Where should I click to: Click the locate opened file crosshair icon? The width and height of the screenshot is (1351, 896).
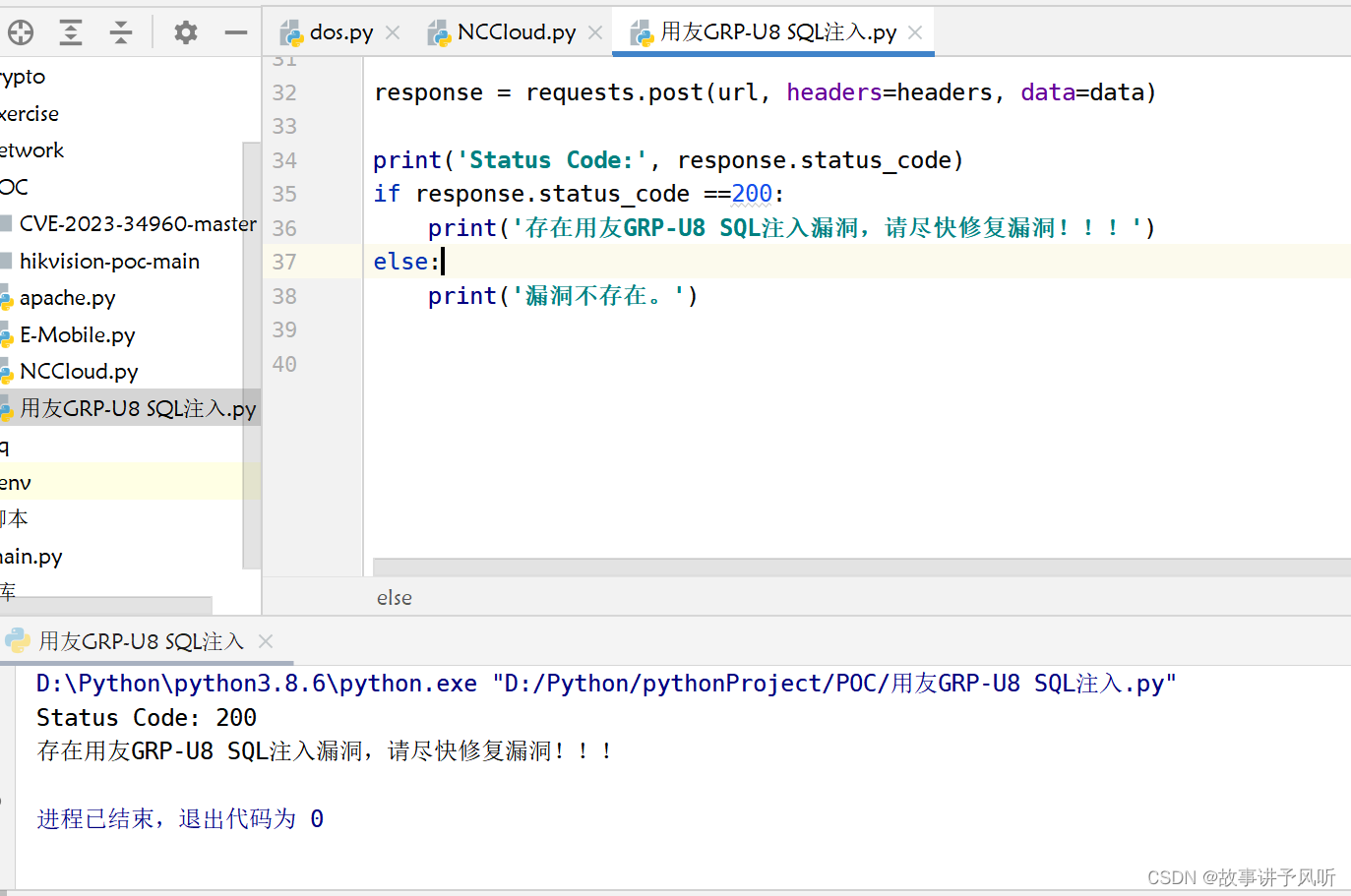[x=21, y=32]
